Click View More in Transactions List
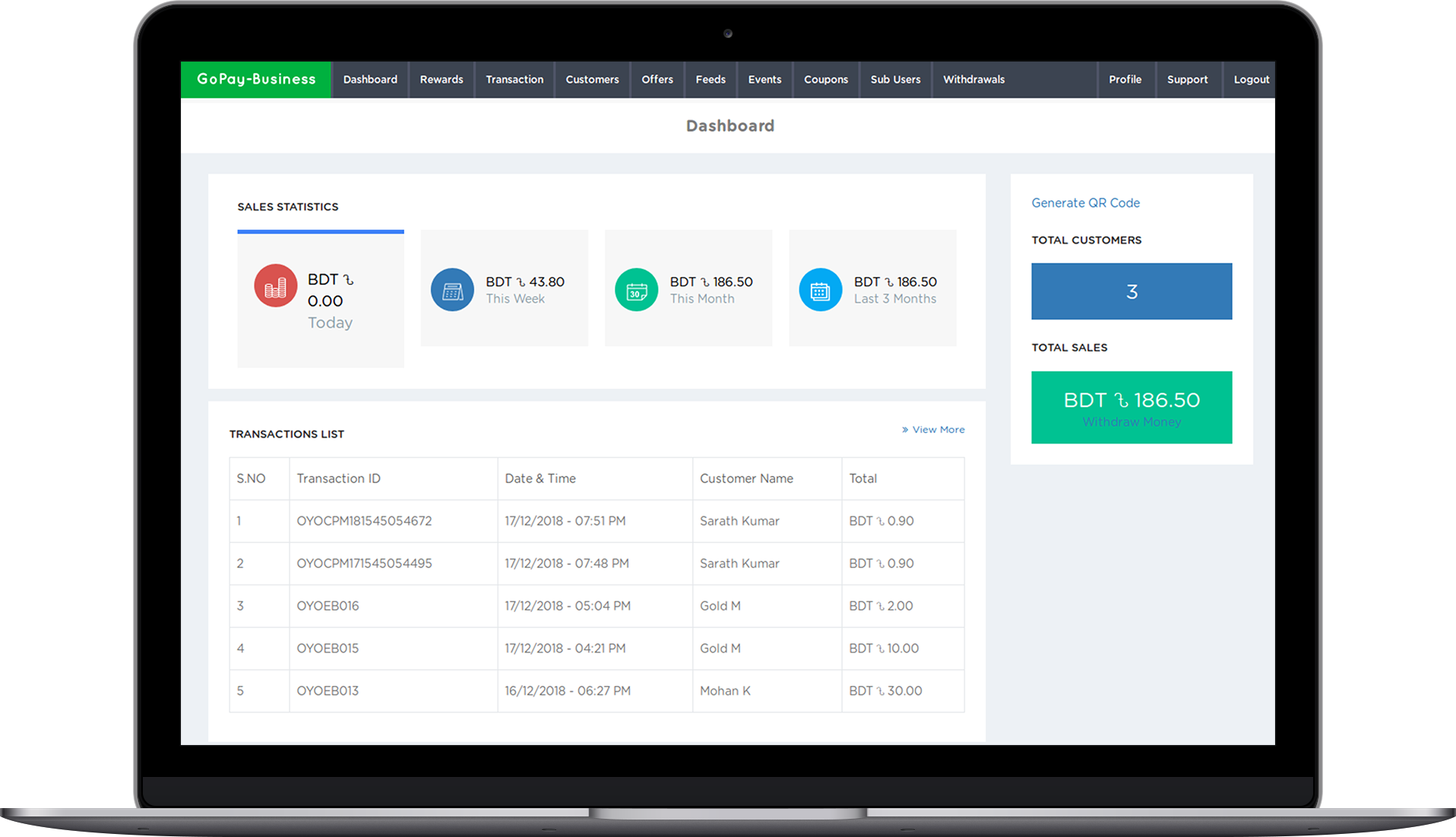 click(x=934, y=430)
